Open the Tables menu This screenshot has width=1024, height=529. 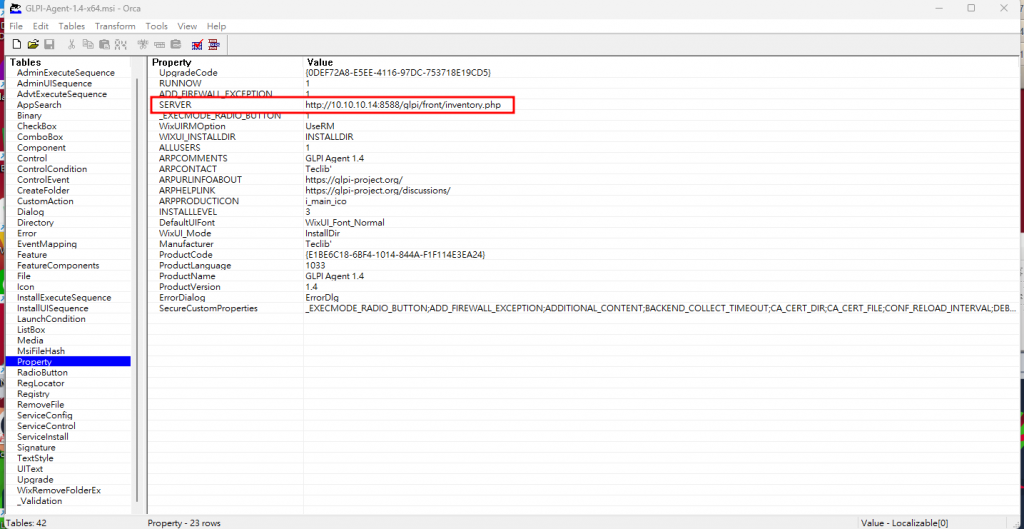[x=72, y=26]
